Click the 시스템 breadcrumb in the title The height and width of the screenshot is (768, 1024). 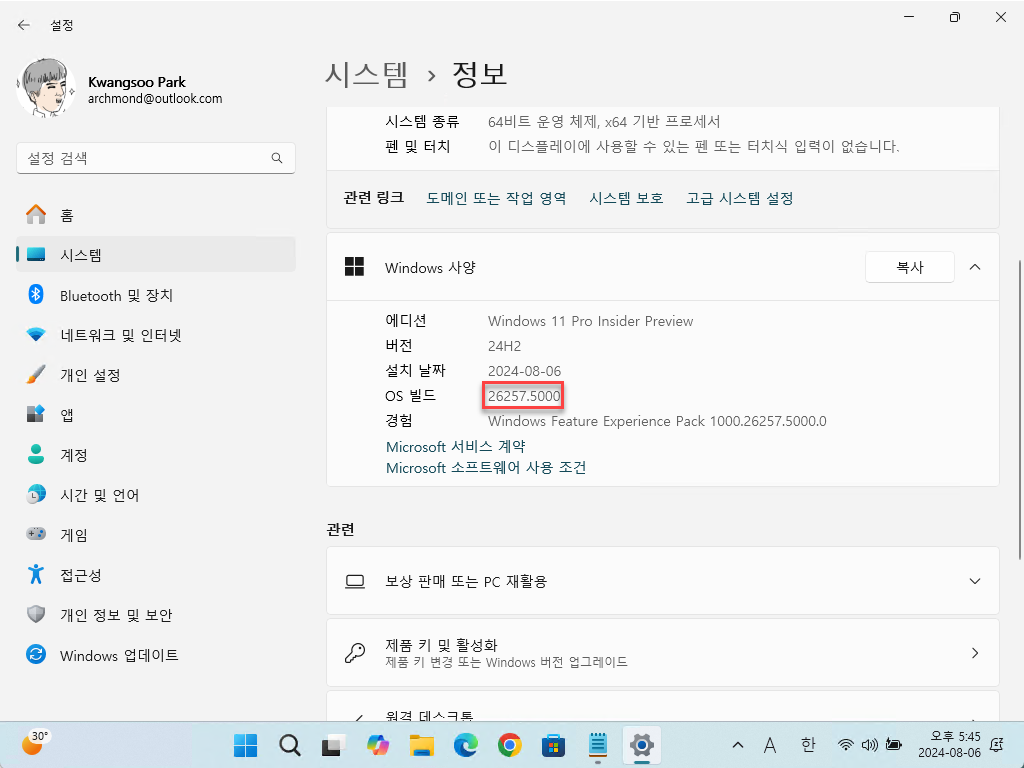tap(366, 74)
